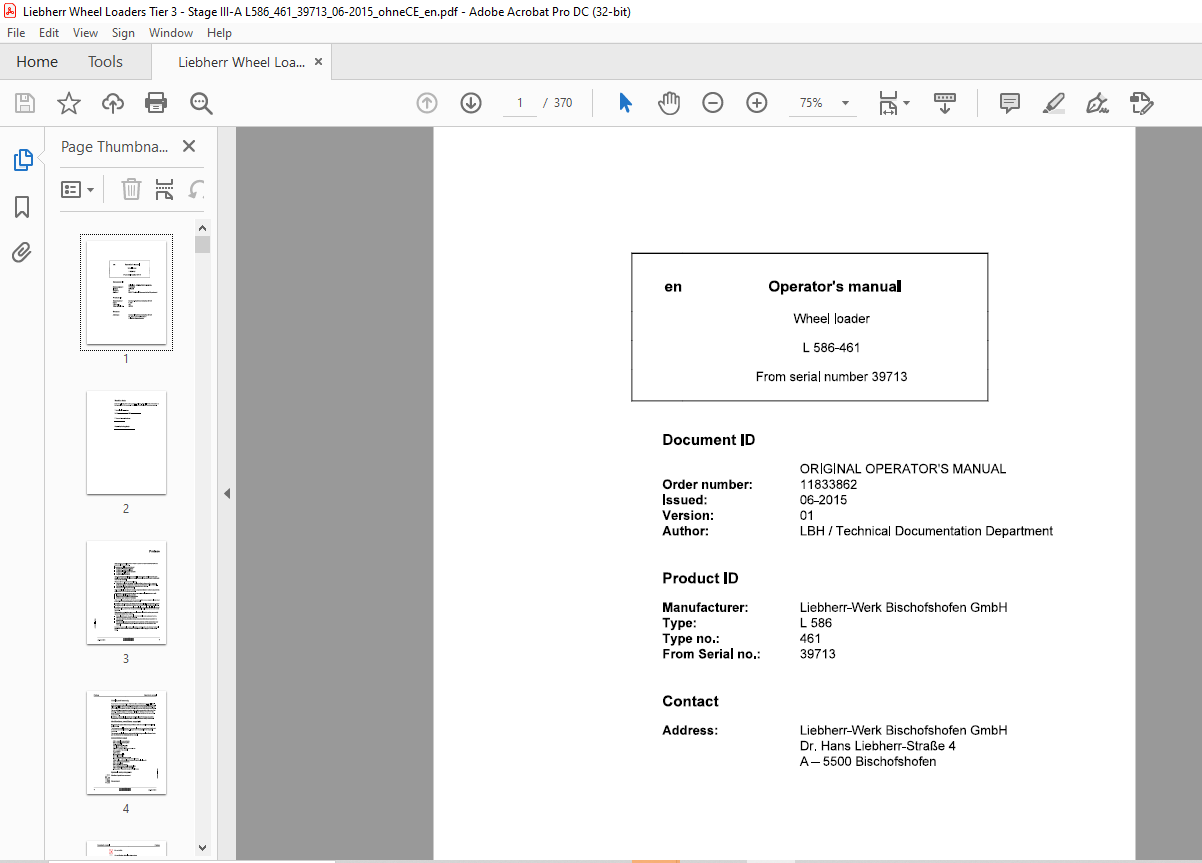1202x863 pixels.
Task: Delete selected page with trash icon
Action: [131, 189]
